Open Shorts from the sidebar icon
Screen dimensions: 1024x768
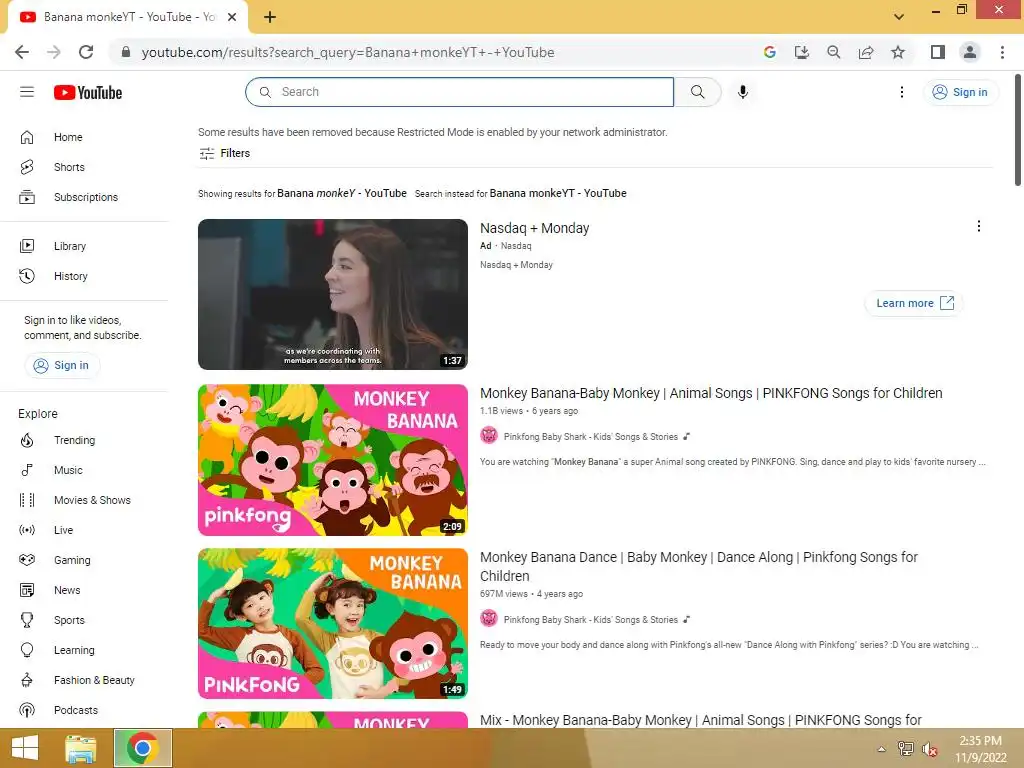coord(27,167)
